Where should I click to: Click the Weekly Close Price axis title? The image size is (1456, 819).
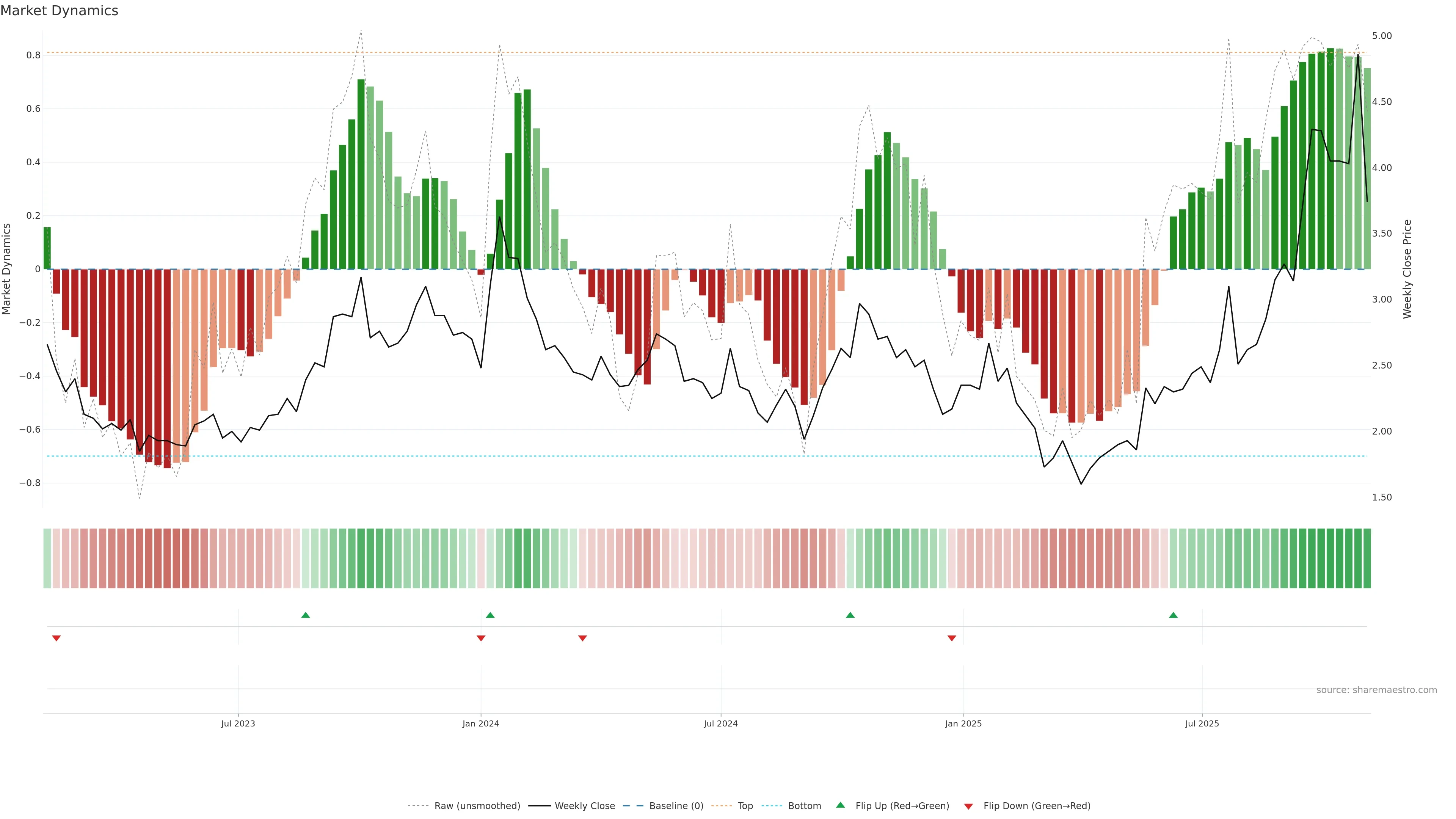pyautogui.click(x=1407, y=269)
